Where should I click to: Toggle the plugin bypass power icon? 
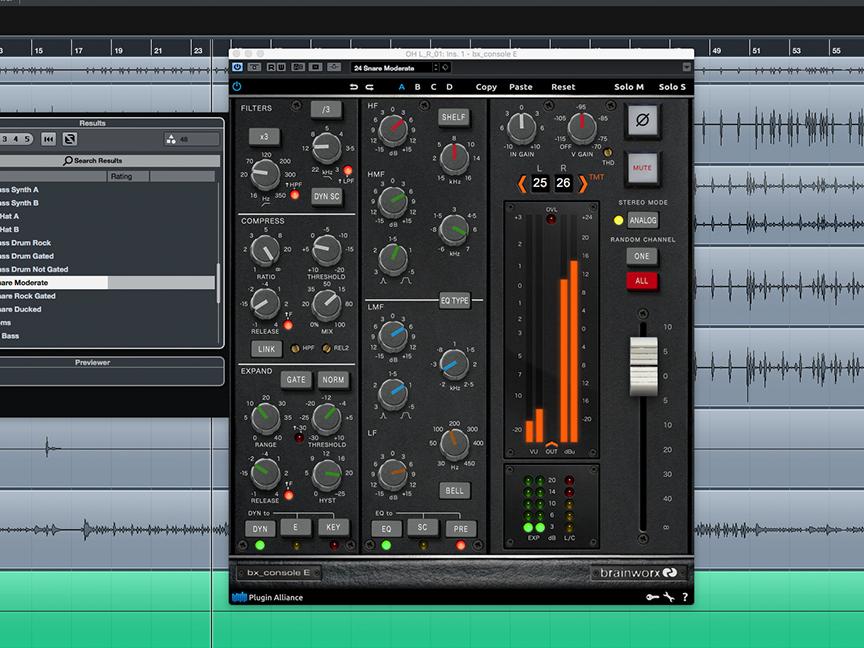[x=237, y=87]
